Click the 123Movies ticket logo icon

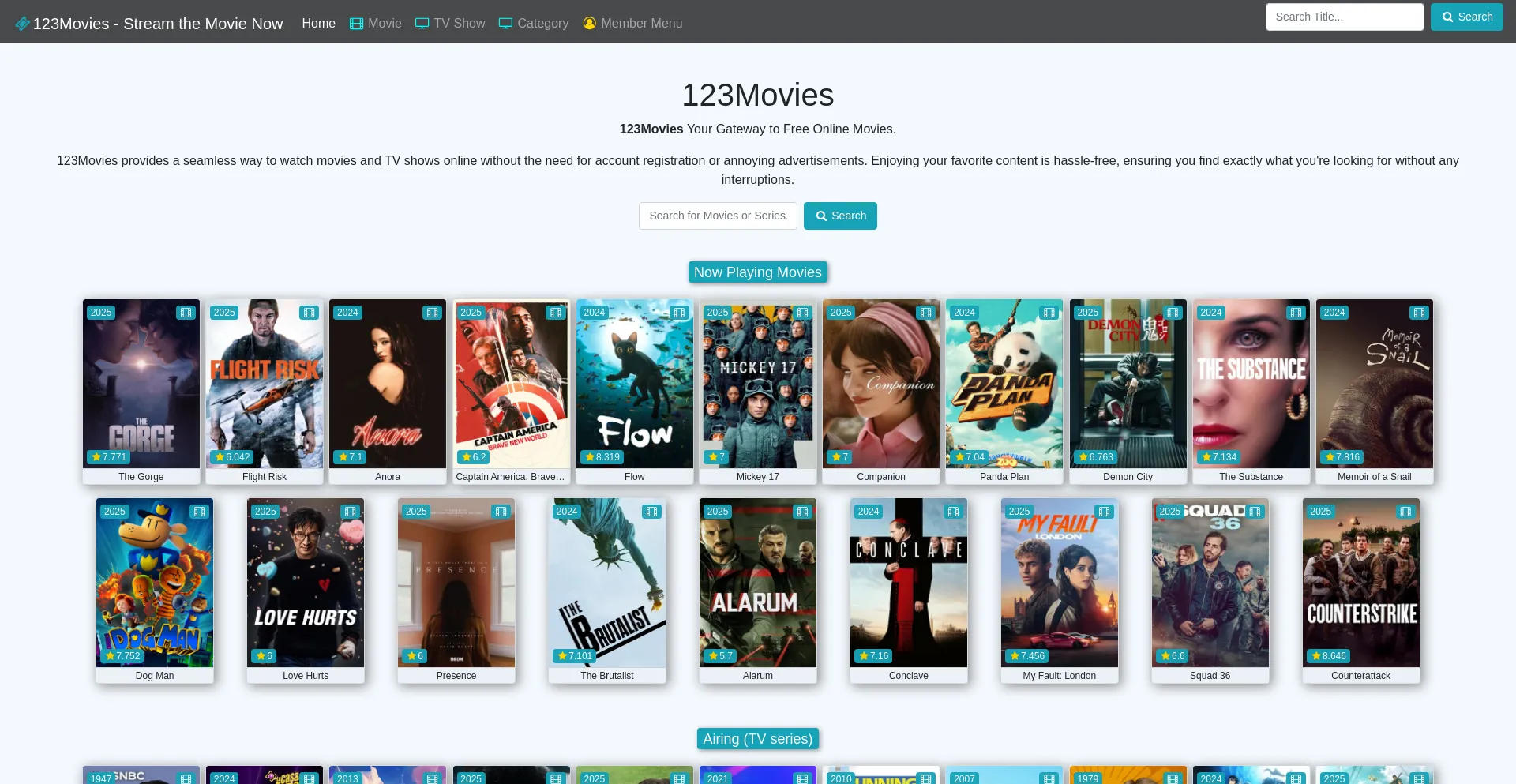[23, 24]
